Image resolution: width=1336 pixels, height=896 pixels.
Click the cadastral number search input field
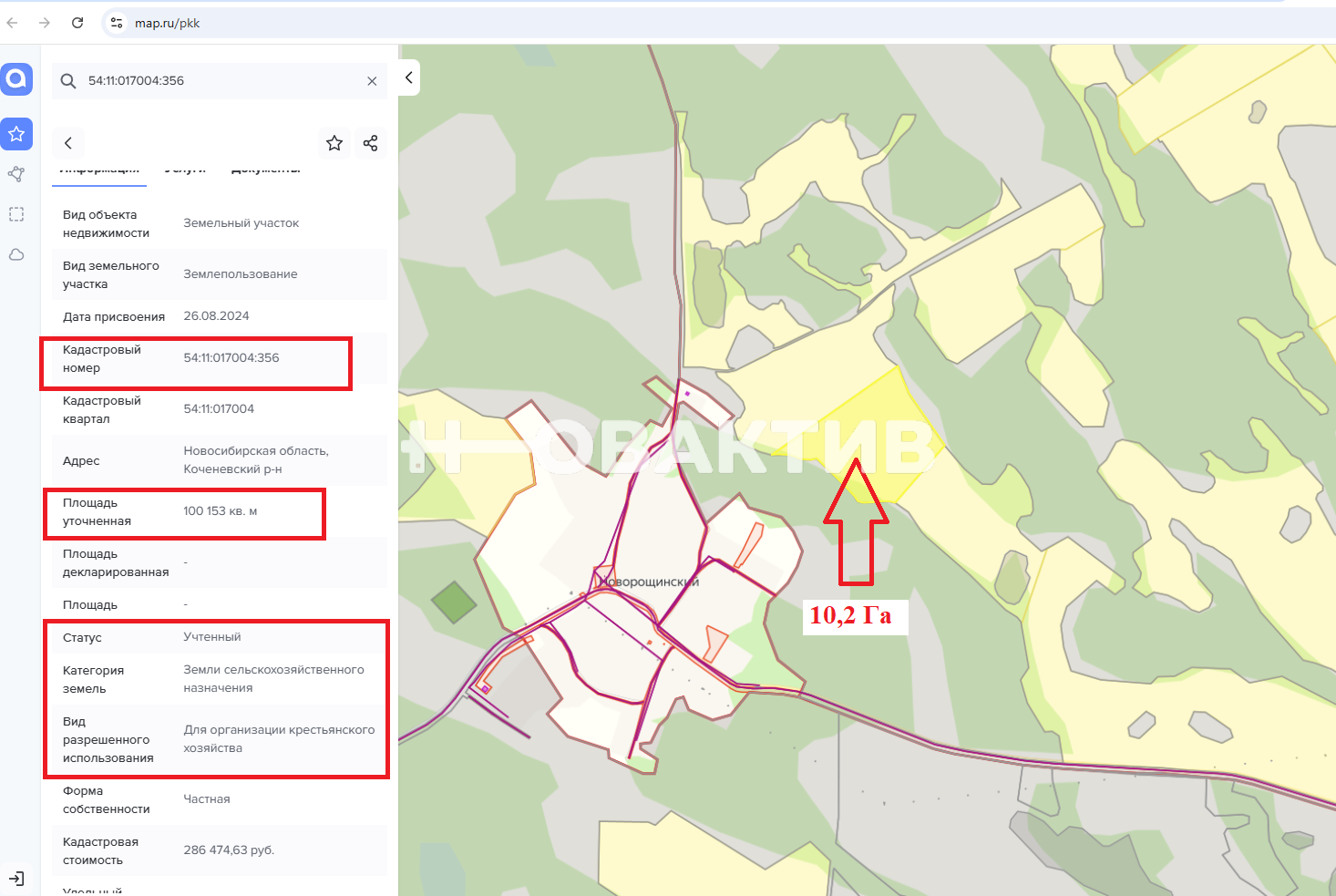219,81
